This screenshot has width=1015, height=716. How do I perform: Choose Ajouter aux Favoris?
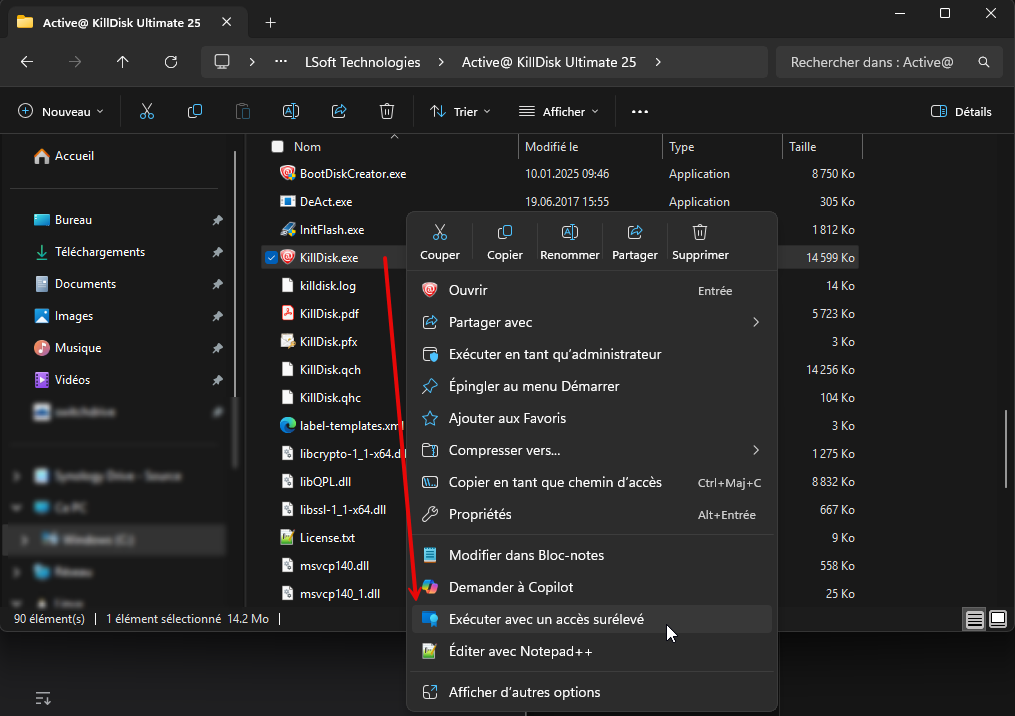pos(592,418)
